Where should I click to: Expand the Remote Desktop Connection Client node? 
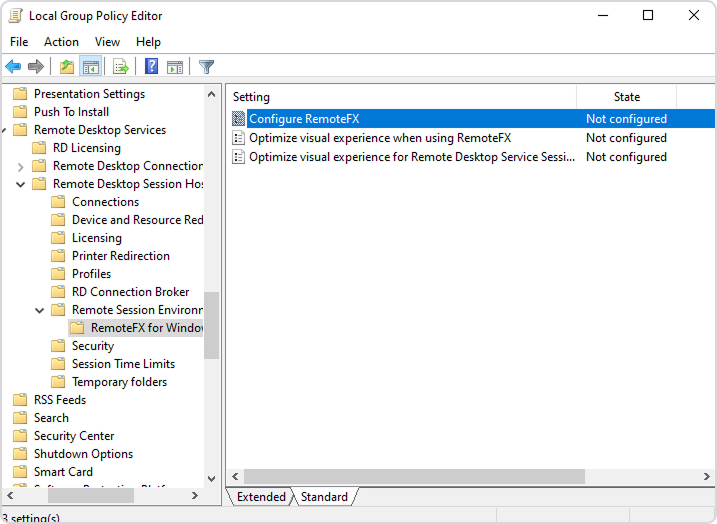tap(20, 166)
